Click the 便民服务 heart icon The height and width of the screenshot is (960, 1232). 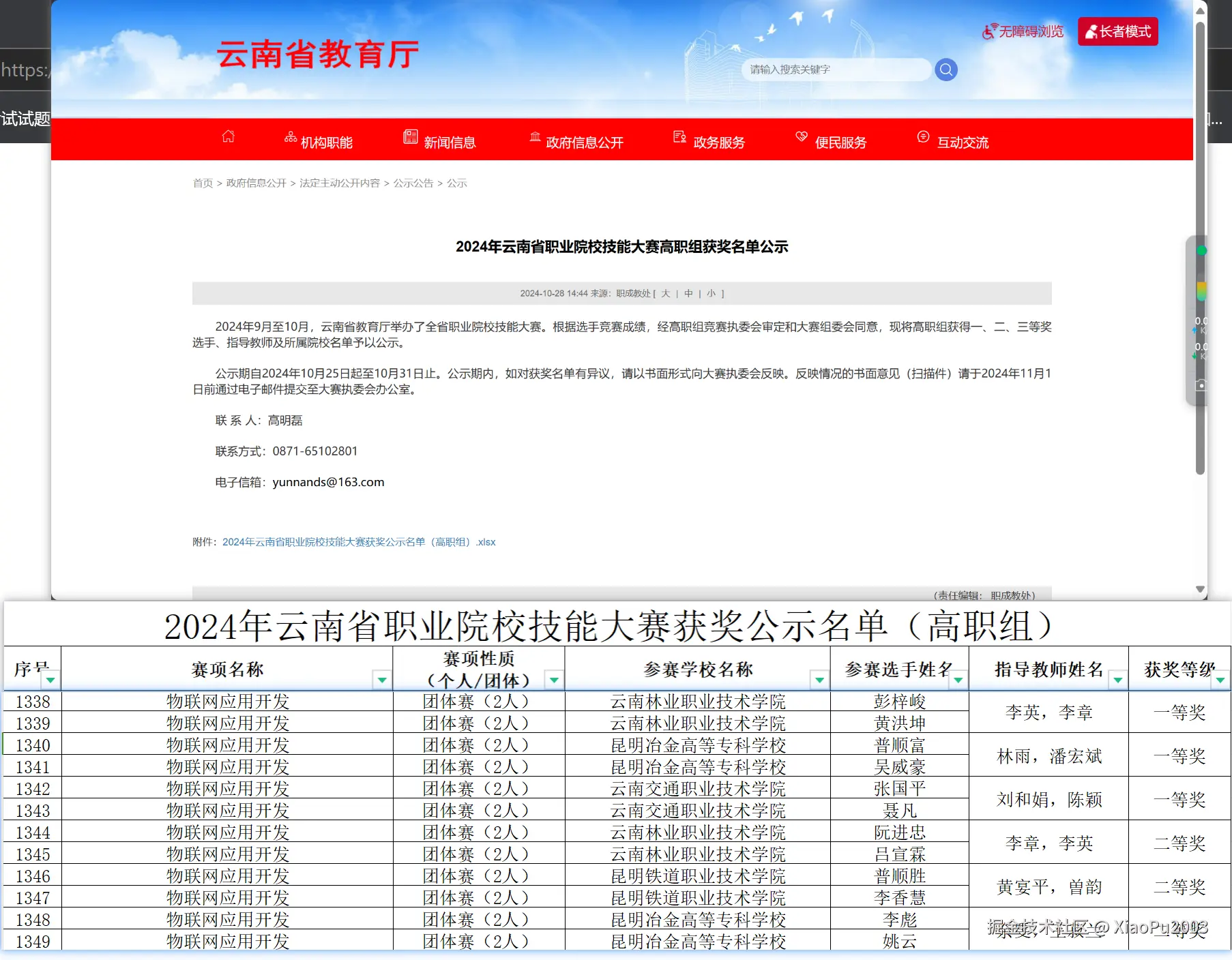coord(801,136)
